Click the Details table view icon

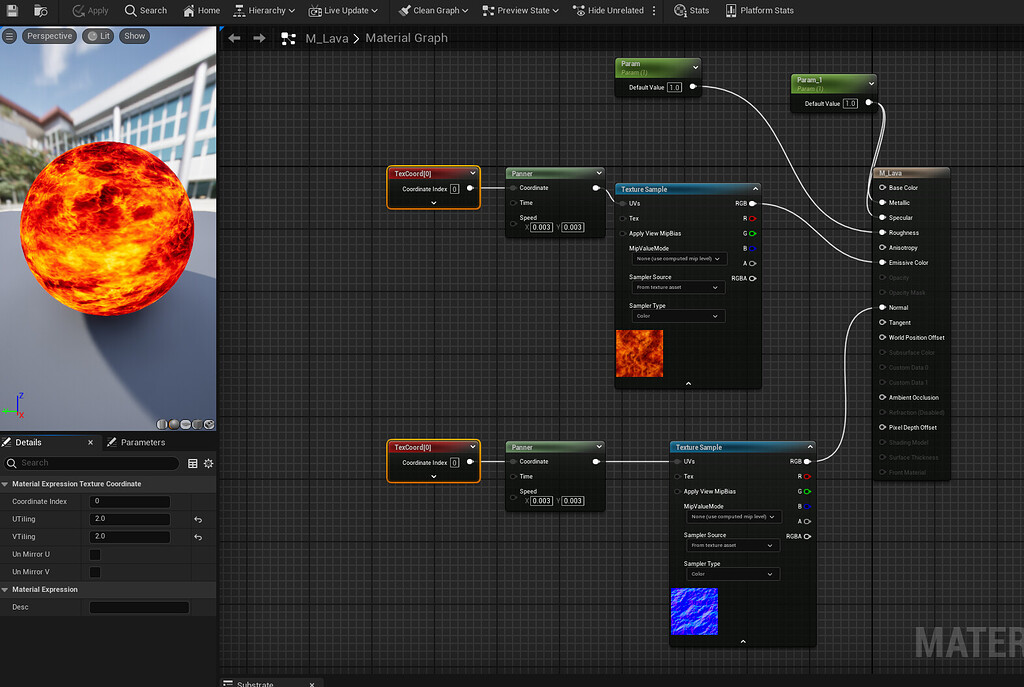click(192, 463)
